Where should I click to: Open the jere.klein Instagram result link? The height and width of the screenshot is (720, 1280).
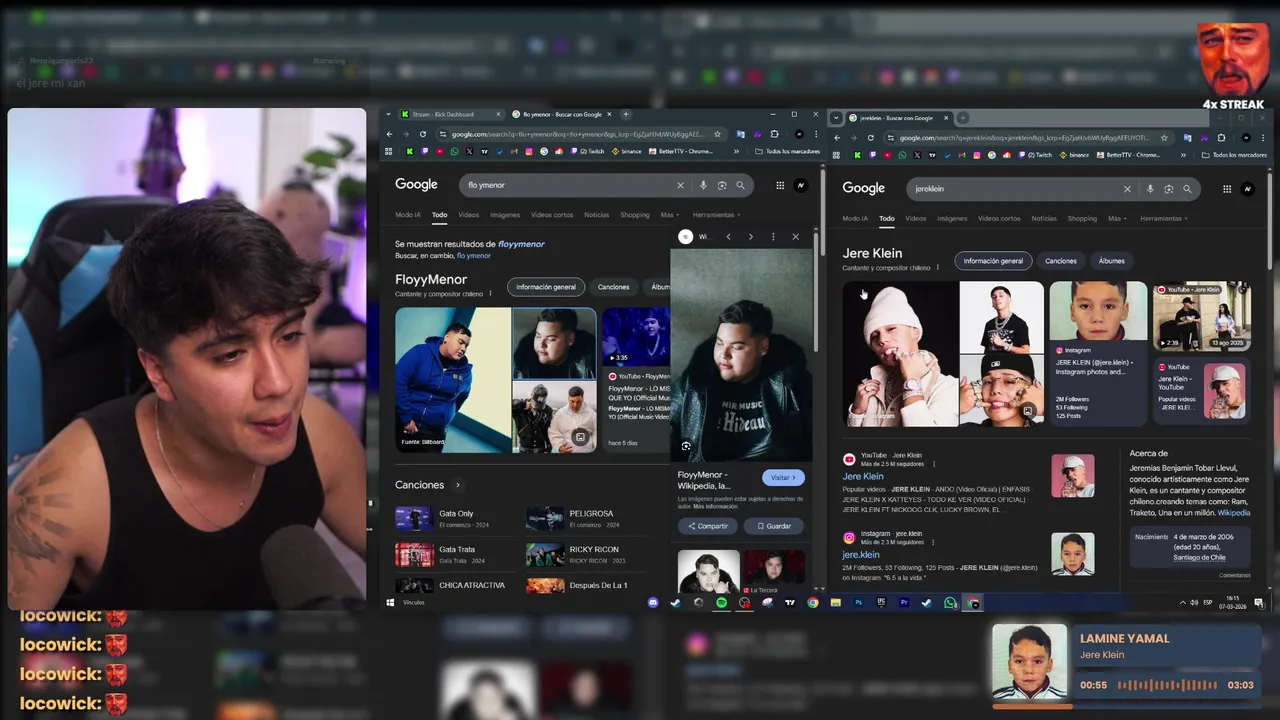[x=861, y=554]
